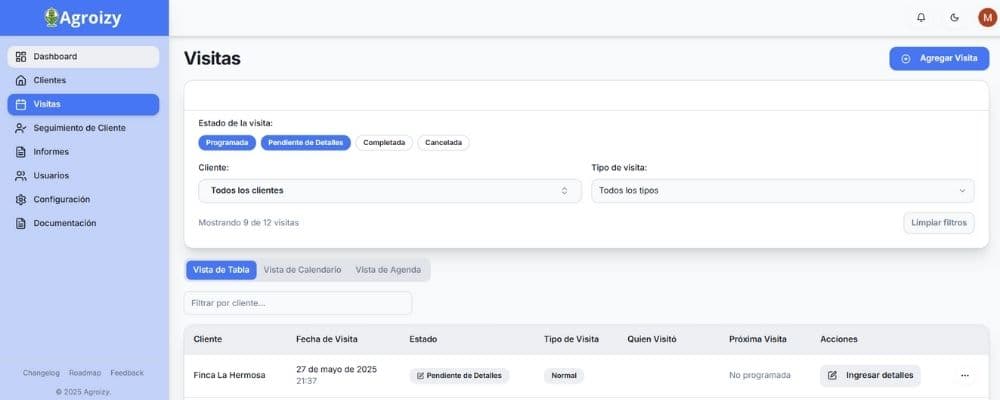Expand the Todos los tipos dropdown

[x=782, y=190]
